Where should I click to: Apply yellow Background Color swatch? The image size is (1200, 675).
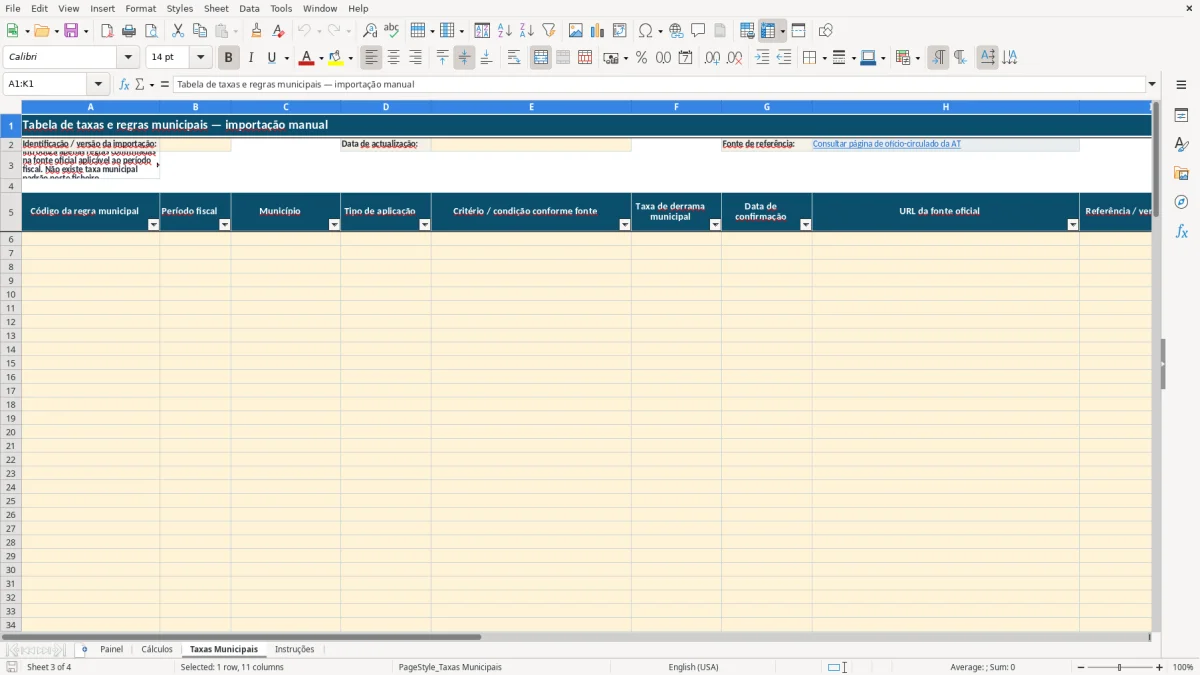[336, 58]
